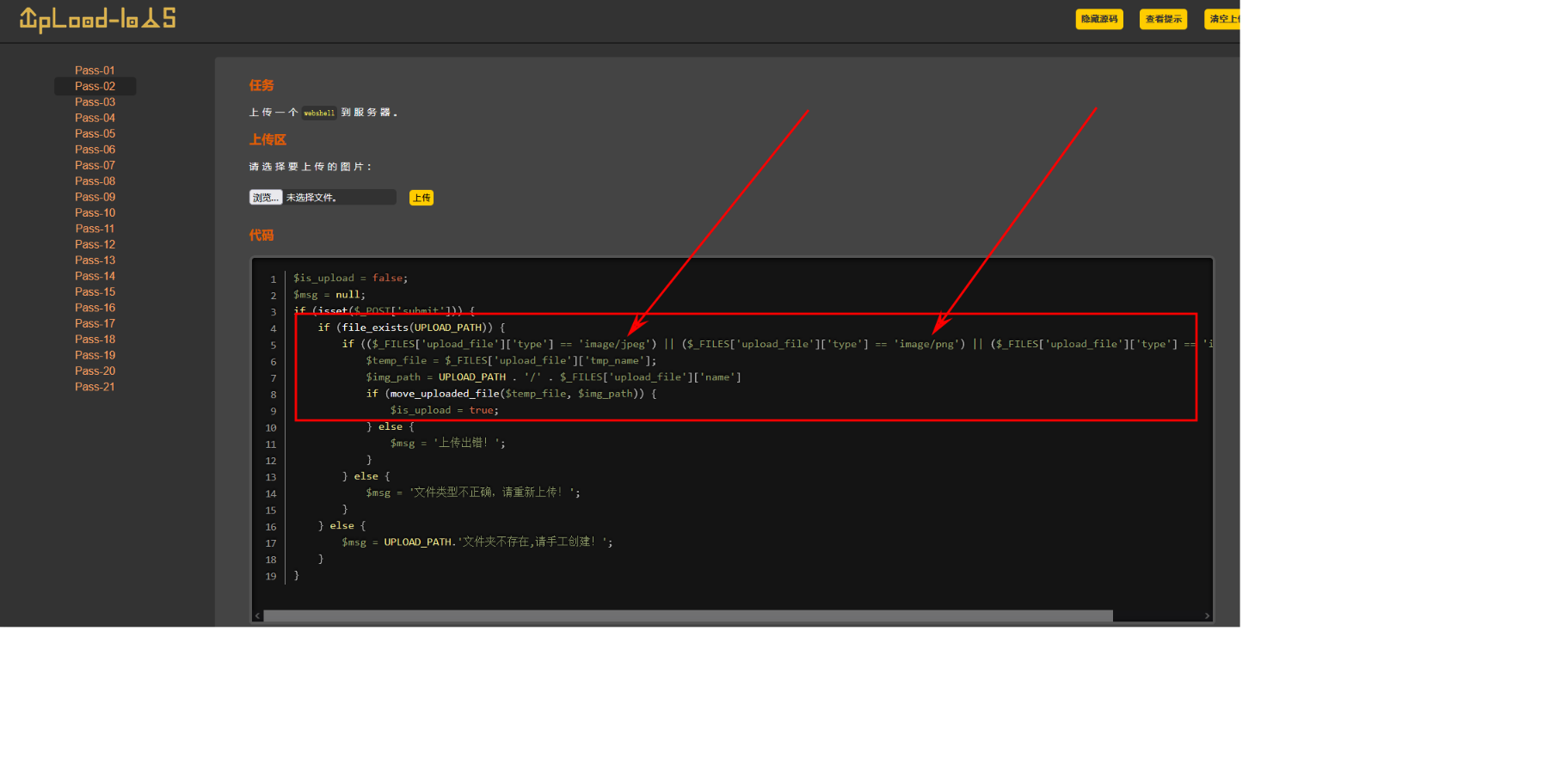
Task: Choose Pass-06 from the level list
Action: point(95,150)
